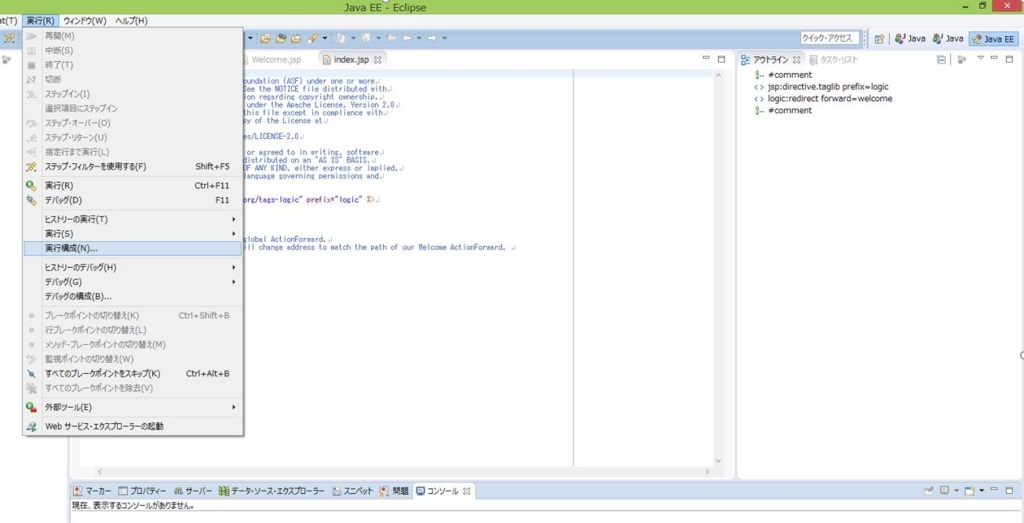1024x523 pixels.
Task: Click the external tools icon beside 外部ツール(E)
Action: pyautogui.click(x=31, y=407)
